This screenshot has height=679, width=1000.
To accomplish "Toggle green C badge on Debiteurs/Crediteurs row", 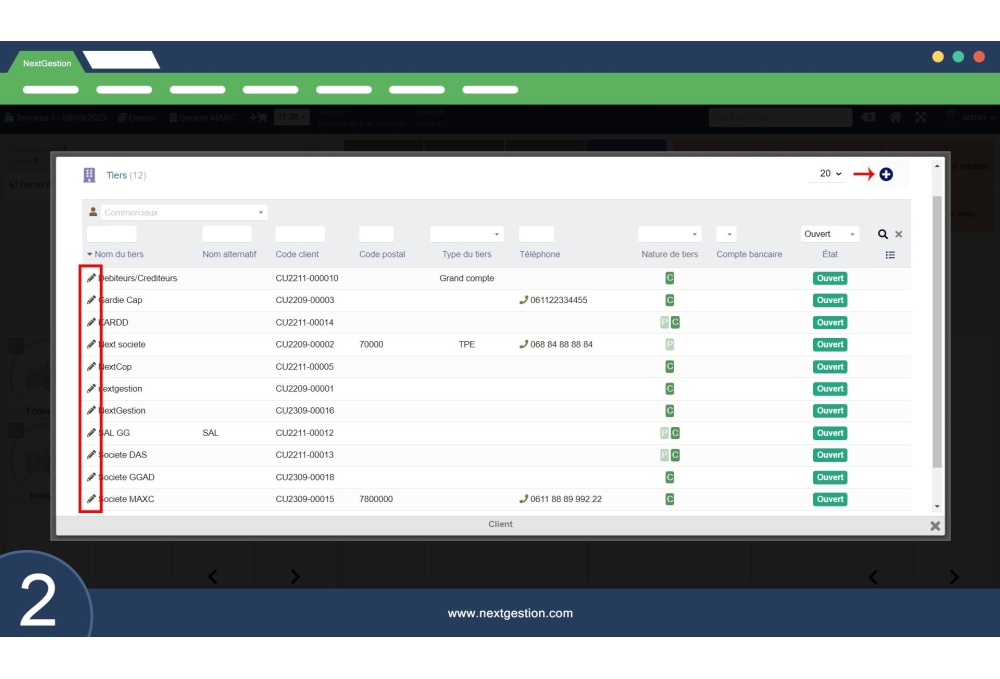I will (670, 278).
